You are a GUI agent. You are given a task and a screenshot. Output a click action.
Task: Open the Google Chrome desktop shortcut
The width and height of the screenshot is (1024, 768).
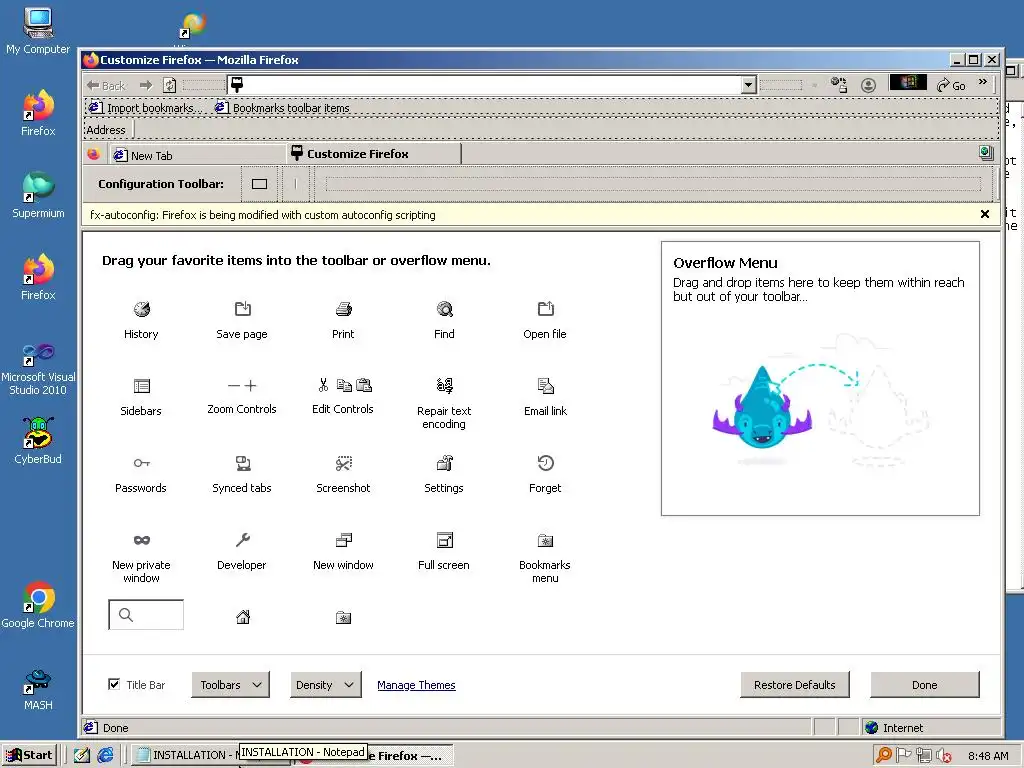[x=39, y=605]
